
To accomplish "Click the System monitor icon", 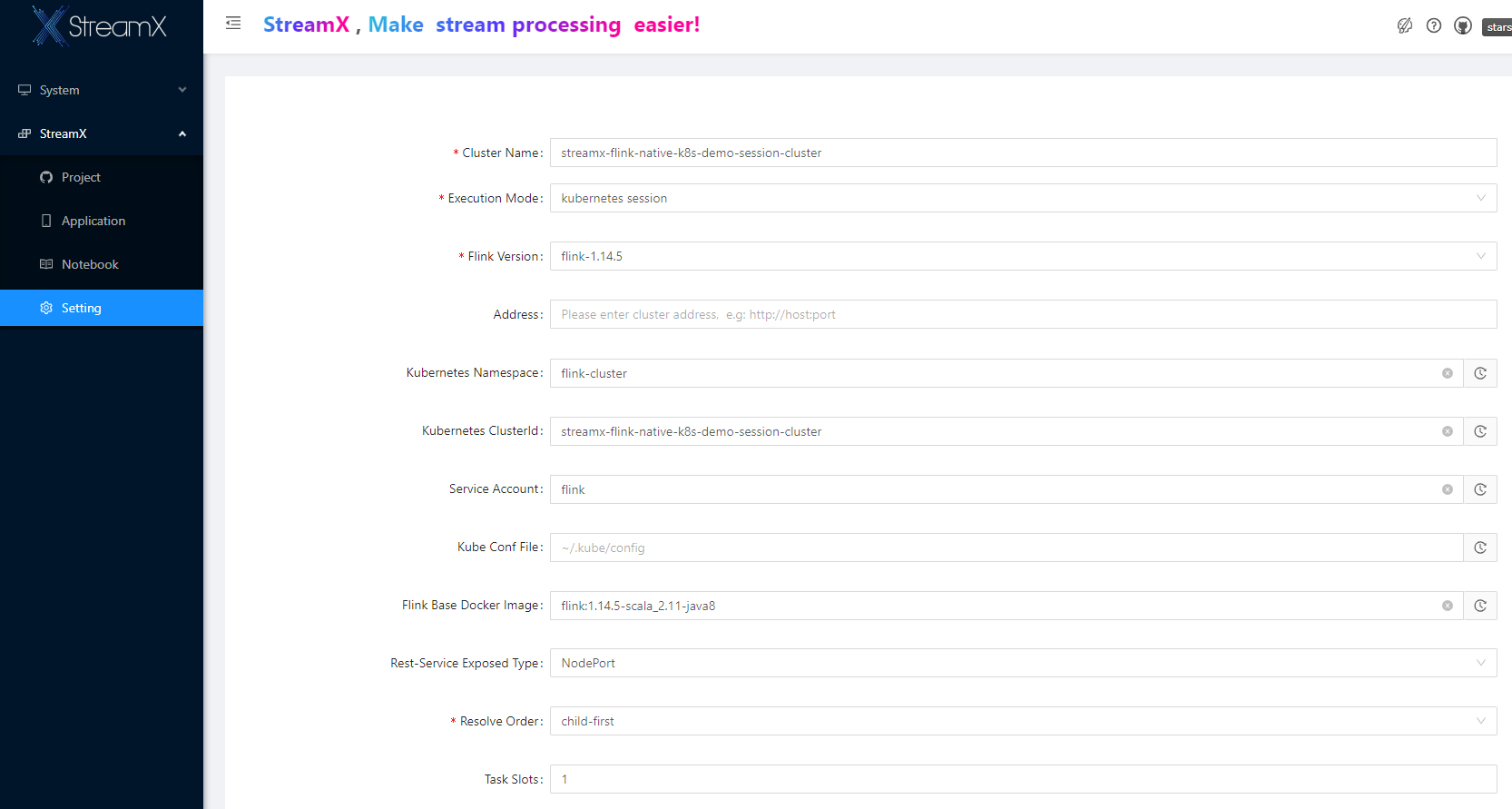I will 25,90.
